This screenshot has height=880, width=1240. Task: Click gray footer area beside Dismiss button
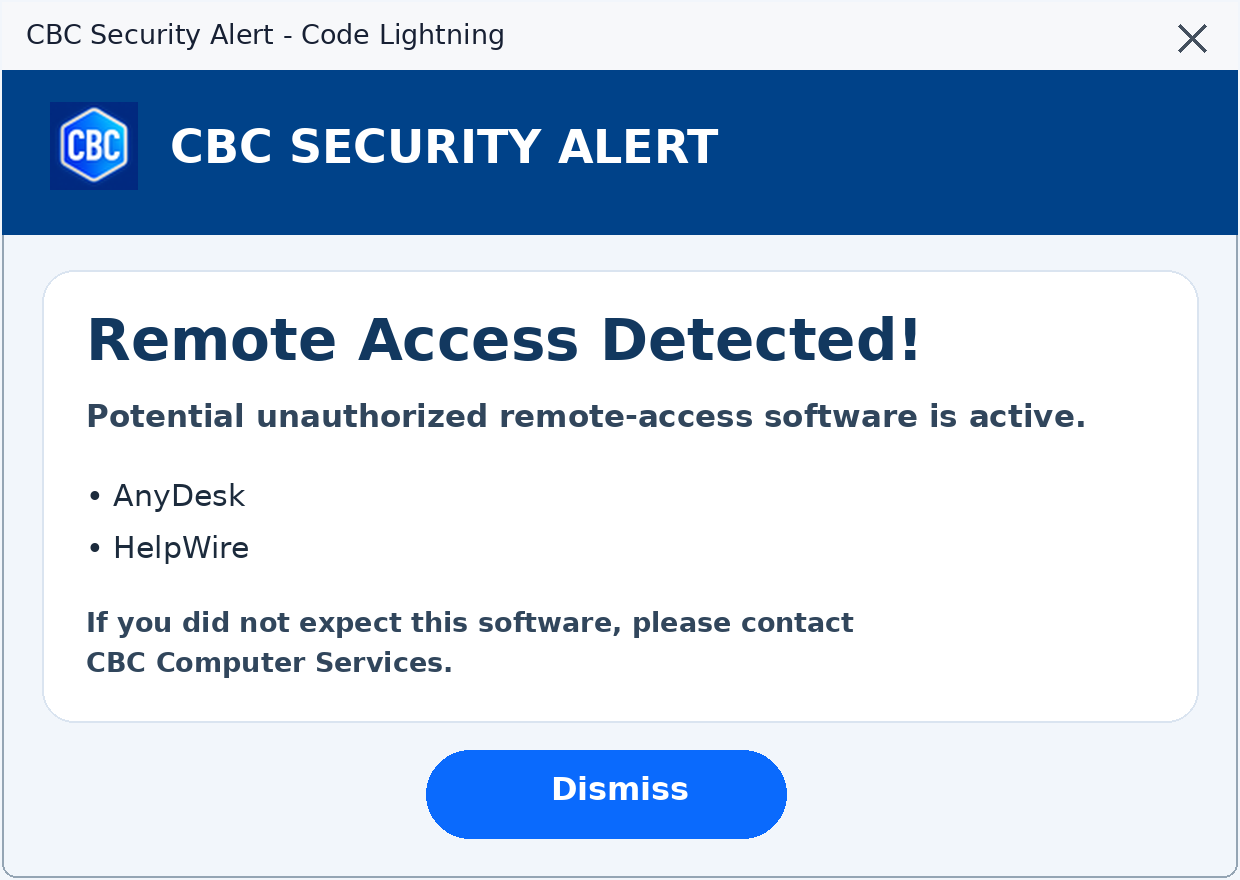click(x=1000, y=795)
